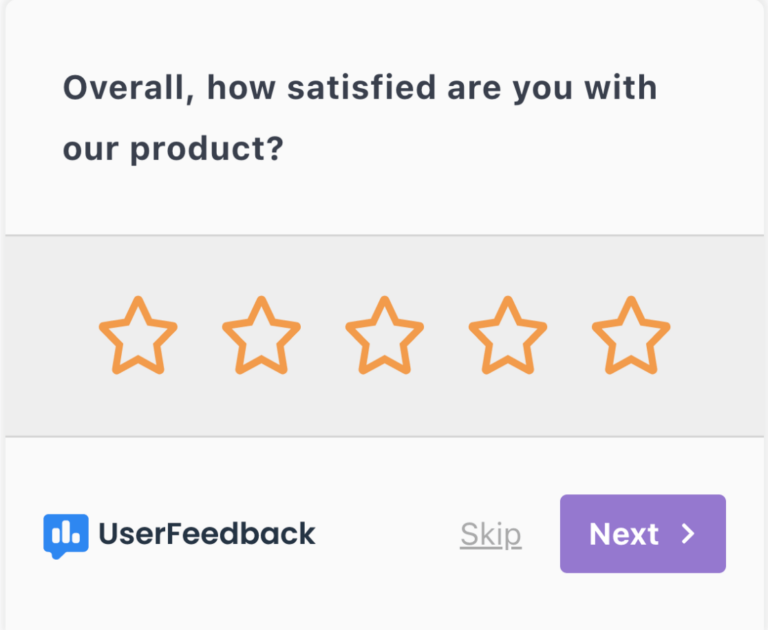Click the word 'satisfied' in the question
The height and width of the screenshot is (630, 768).
tap(361, 88)
